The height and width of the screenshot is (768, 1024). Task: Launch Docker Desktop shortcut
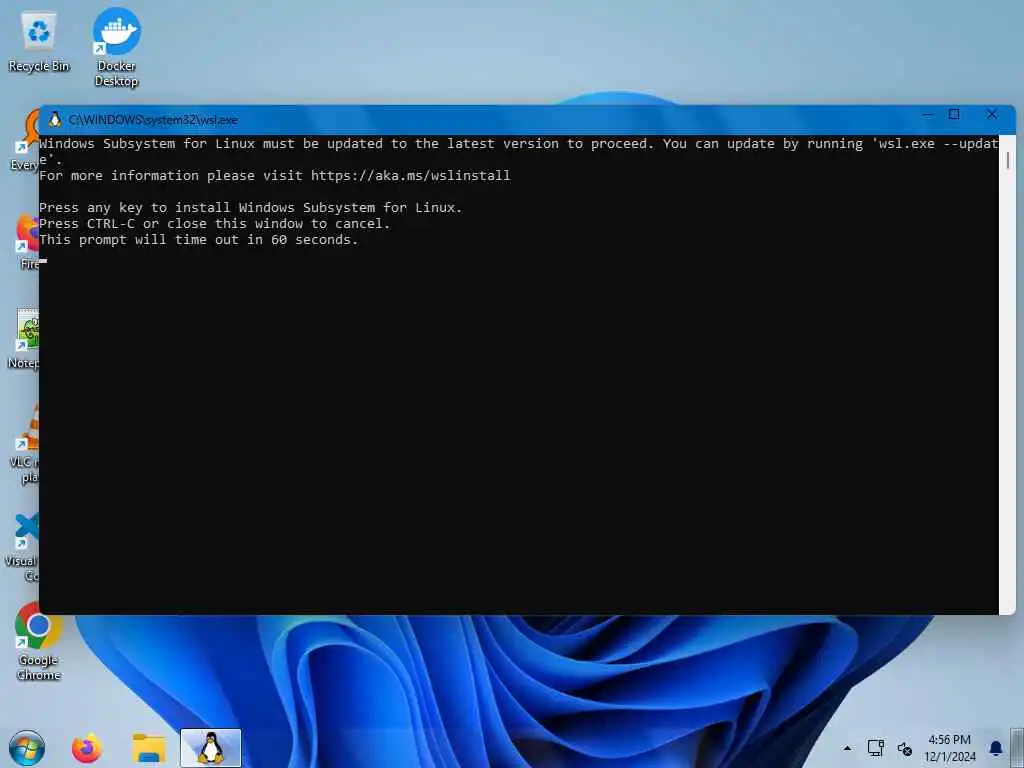116,47
